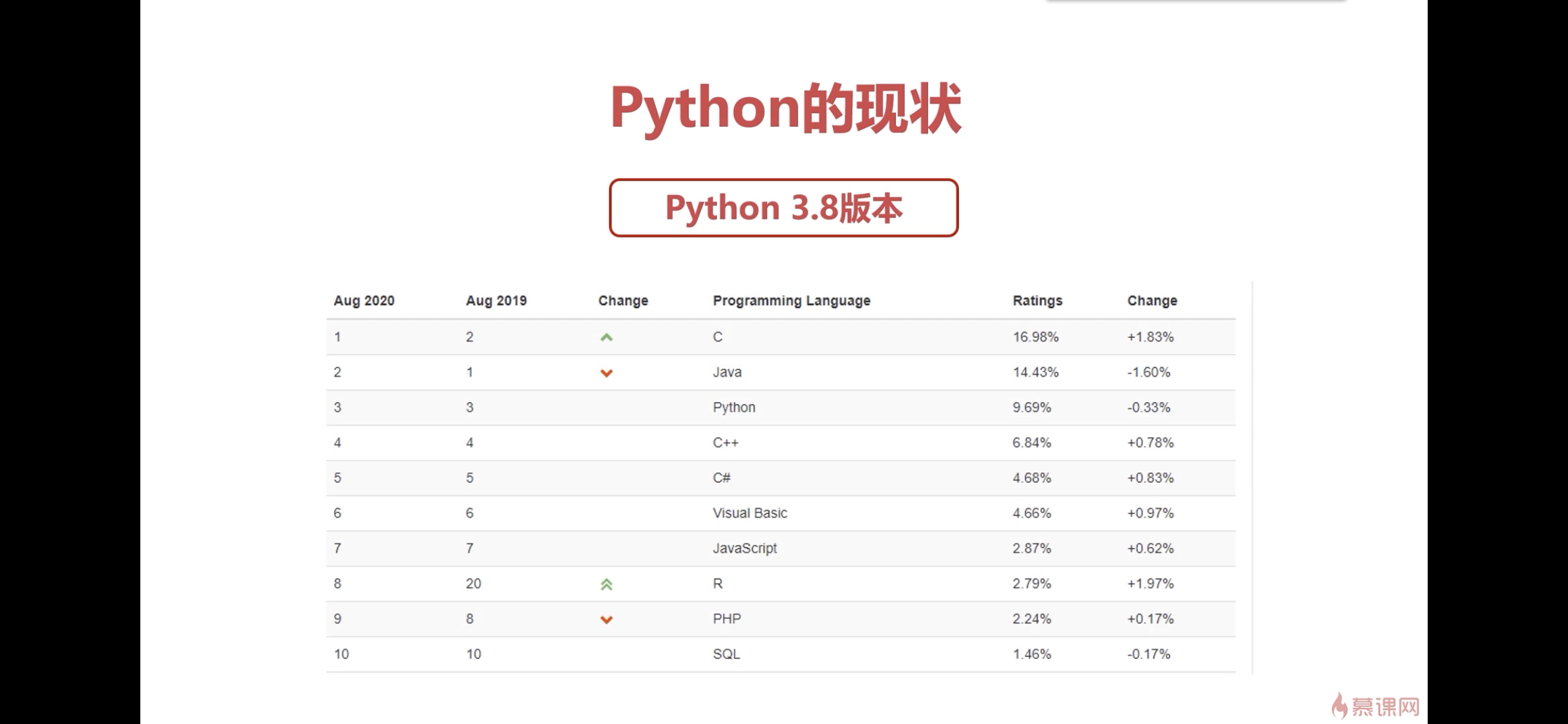Select the language name C cell
Image resolution: width=1568 pixels, height=724 pixels.
718,337
